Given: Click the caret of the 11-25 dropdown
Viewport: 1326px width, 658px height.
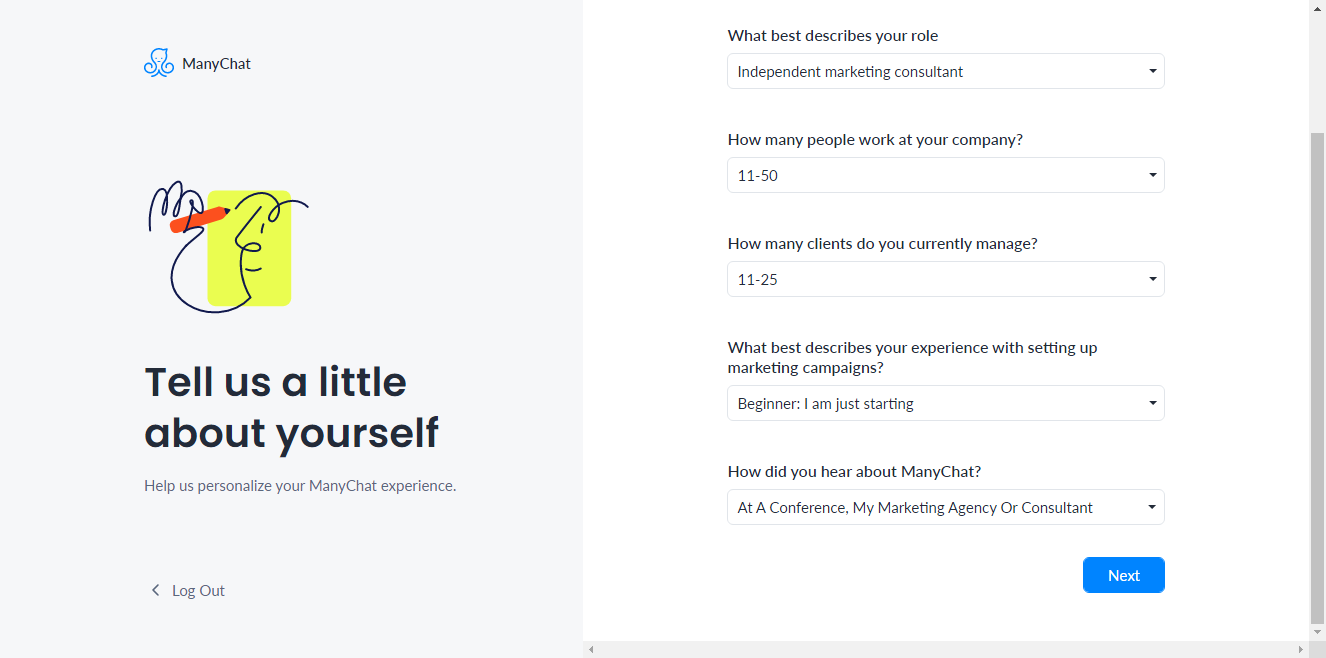Looking at the screenshot, I should click(x=1152, y=280).
